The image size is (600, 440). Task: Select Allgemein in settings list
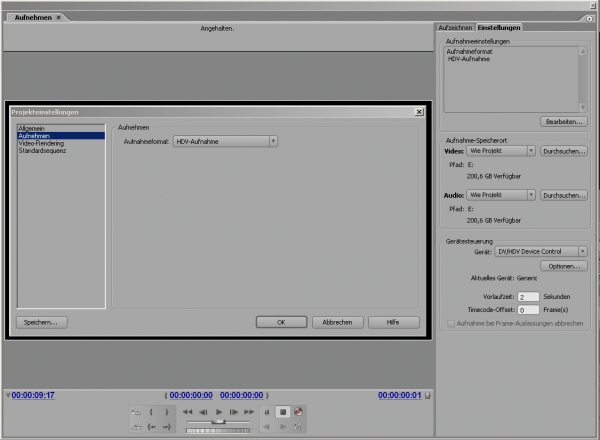tap(32, 129)
